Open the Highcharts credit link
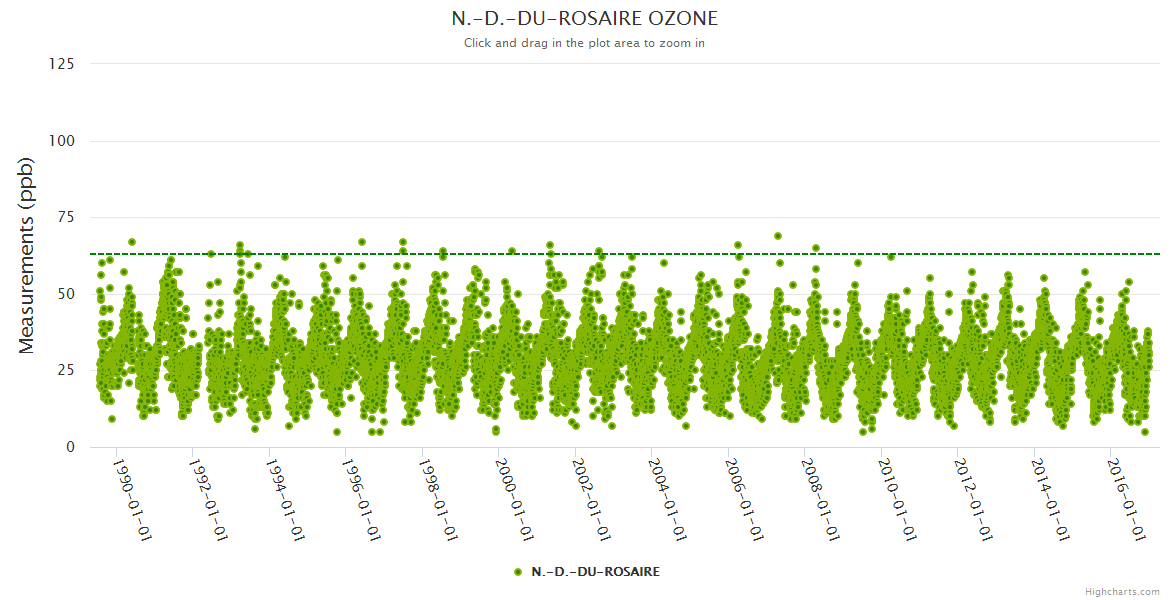 1122,592
